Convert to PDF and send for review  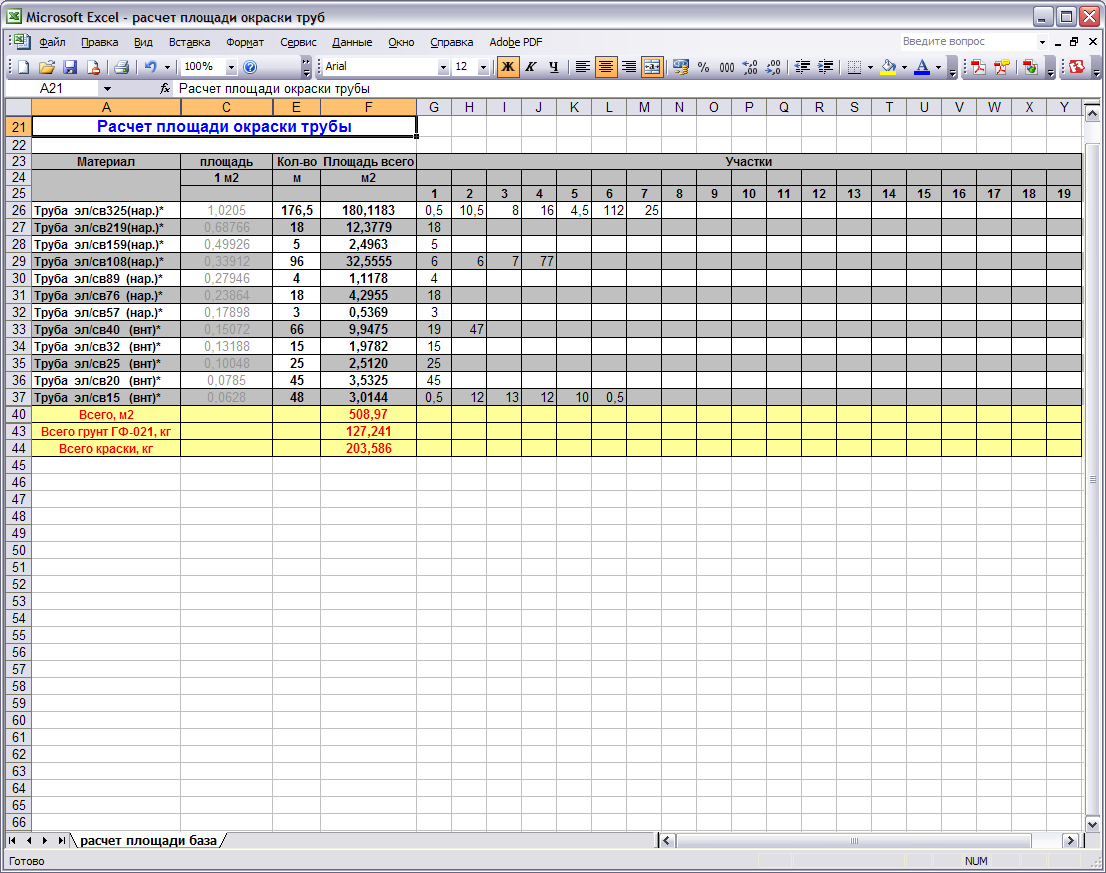point(1031,67)
